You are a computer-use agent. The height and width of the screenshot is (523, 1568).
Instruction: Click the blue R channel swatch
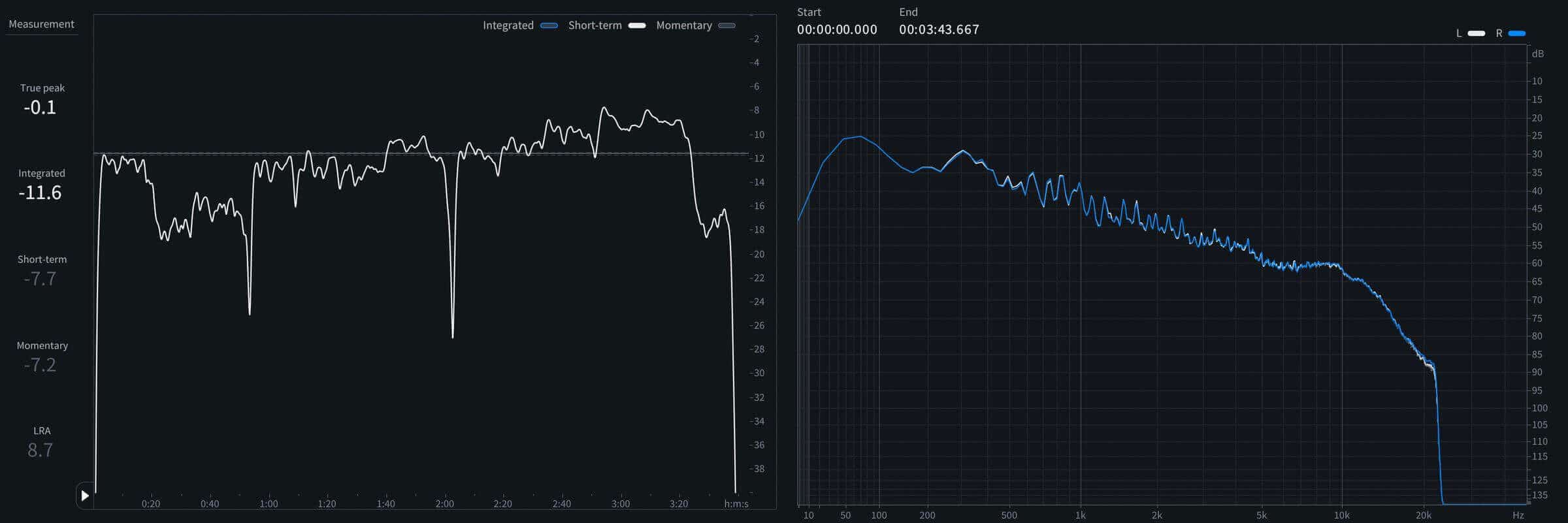[1517, 33]
